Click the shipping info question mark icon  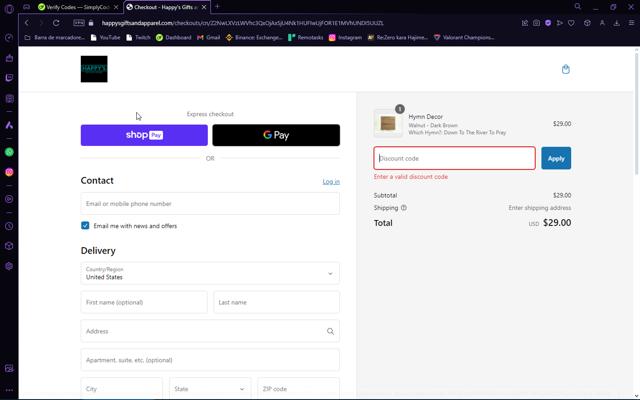(x=404, y=208)
